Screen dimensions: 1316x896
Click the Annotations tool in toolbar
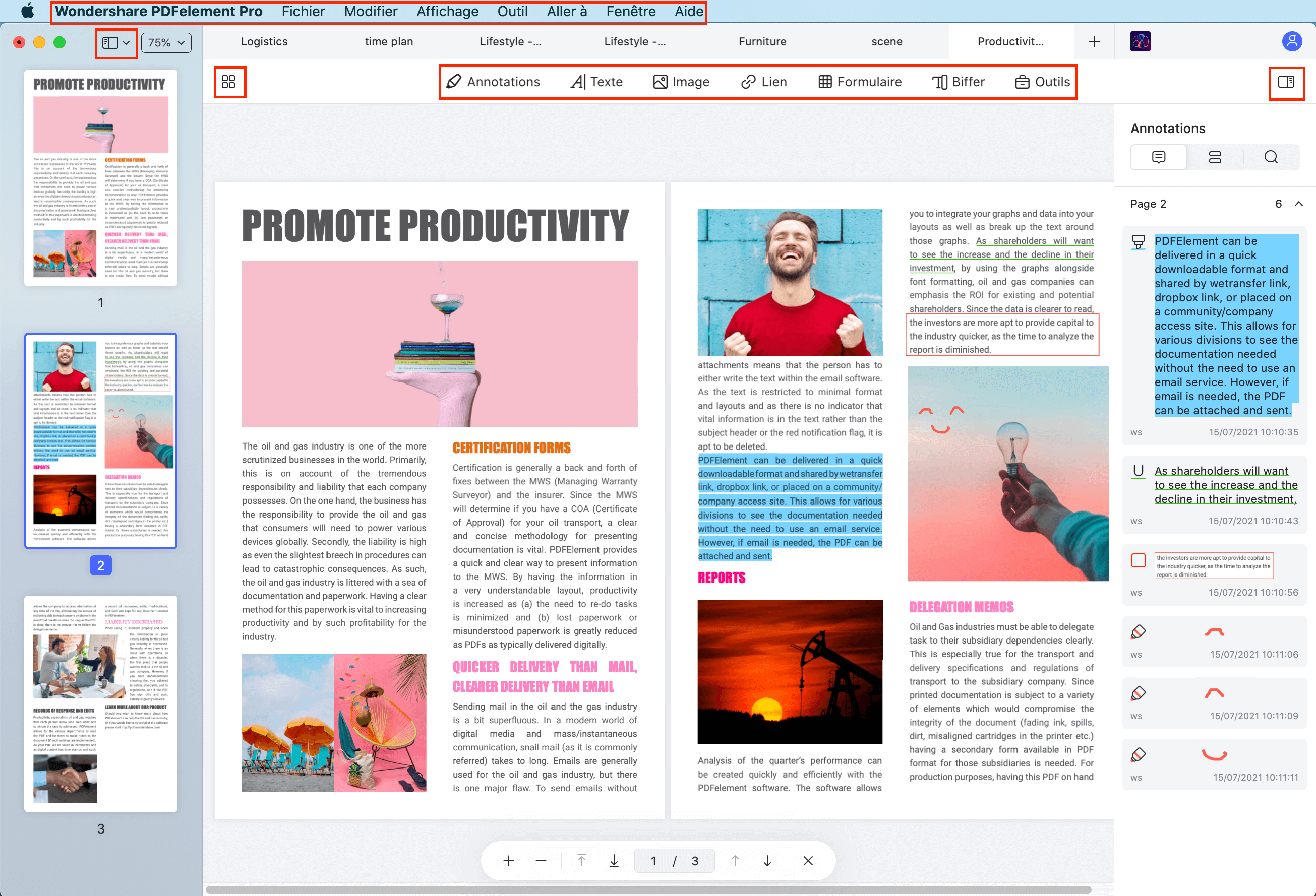pyautogui.click(x=492, y=82)
